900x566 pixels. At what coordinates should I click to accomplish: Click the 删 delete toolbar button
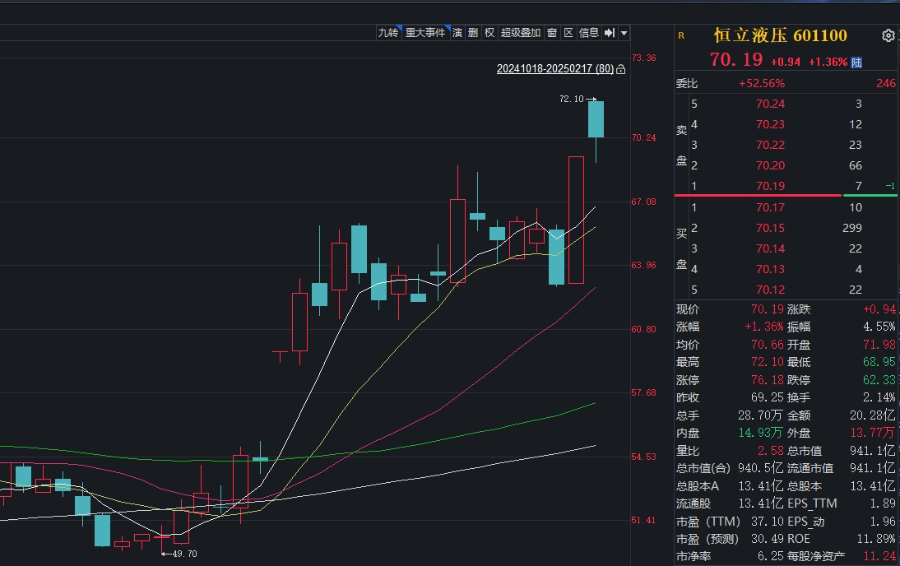(x=473, y=33)
